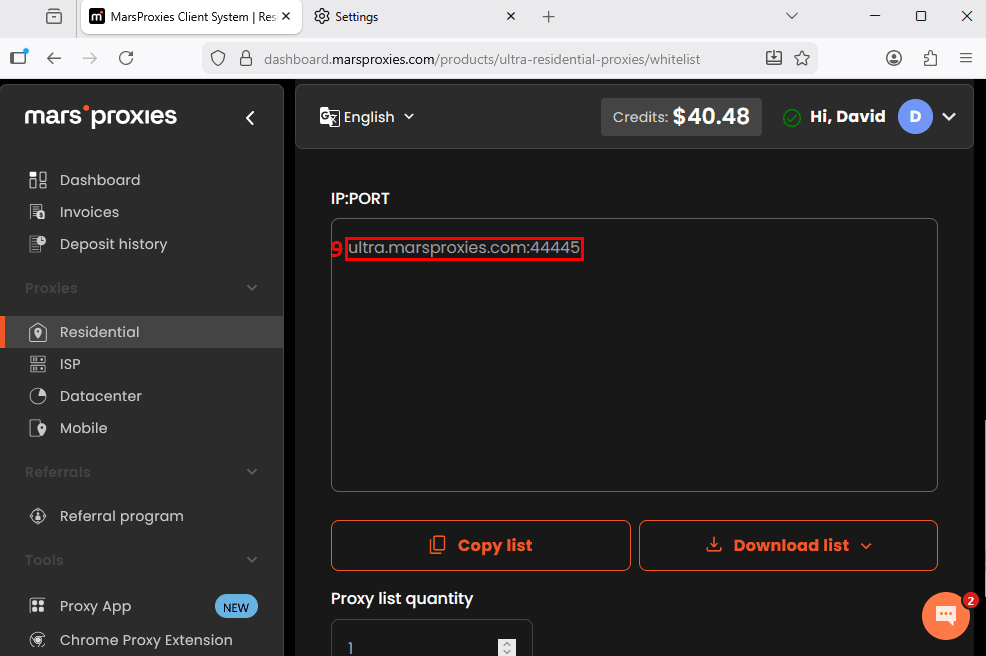
Task: Click the install app address-bar icon
Action: pyautogui.click(x=773, y=58)
